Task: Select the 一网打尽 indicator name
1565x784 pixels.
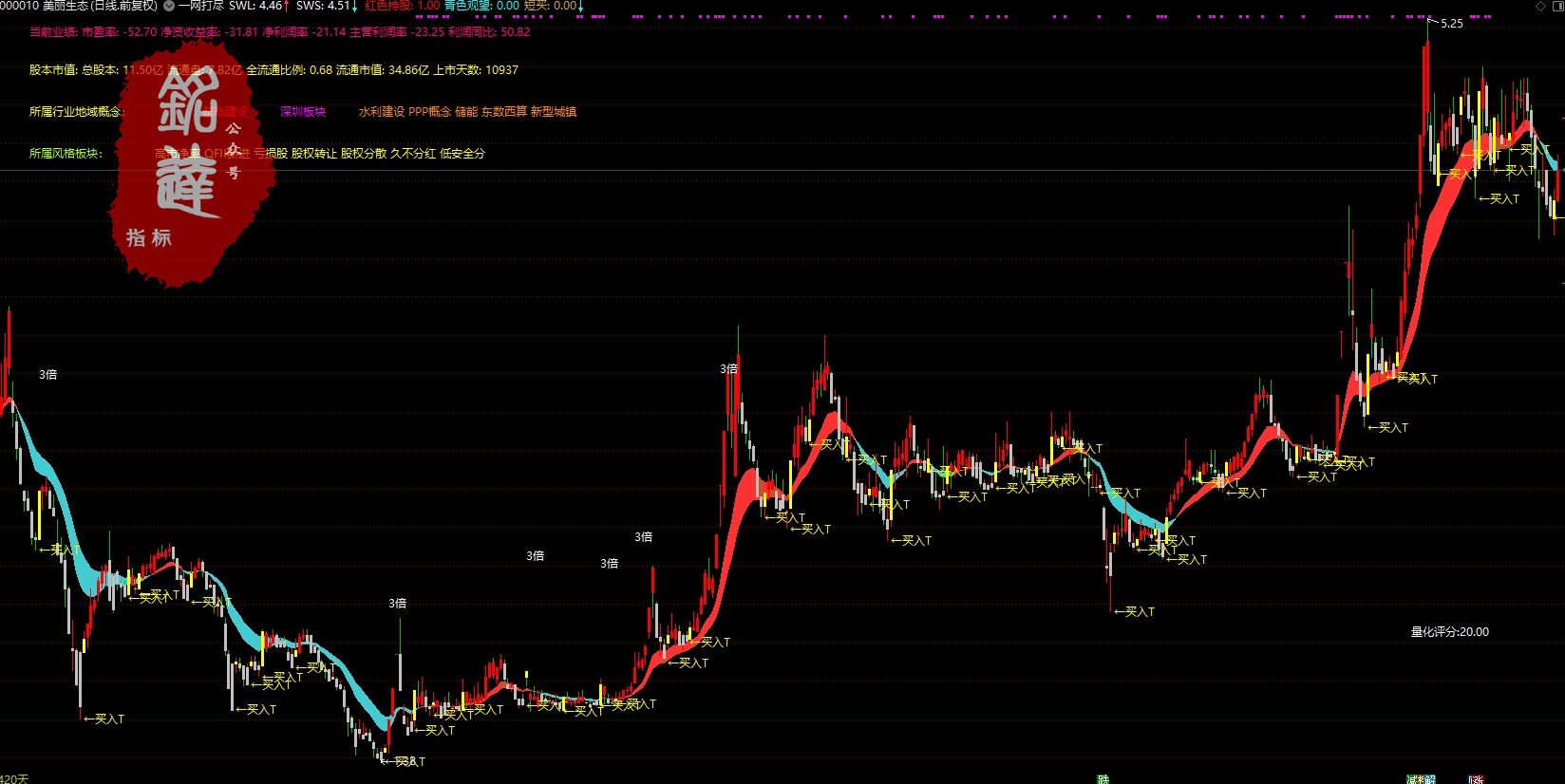Action: click(x=201, y=6)
